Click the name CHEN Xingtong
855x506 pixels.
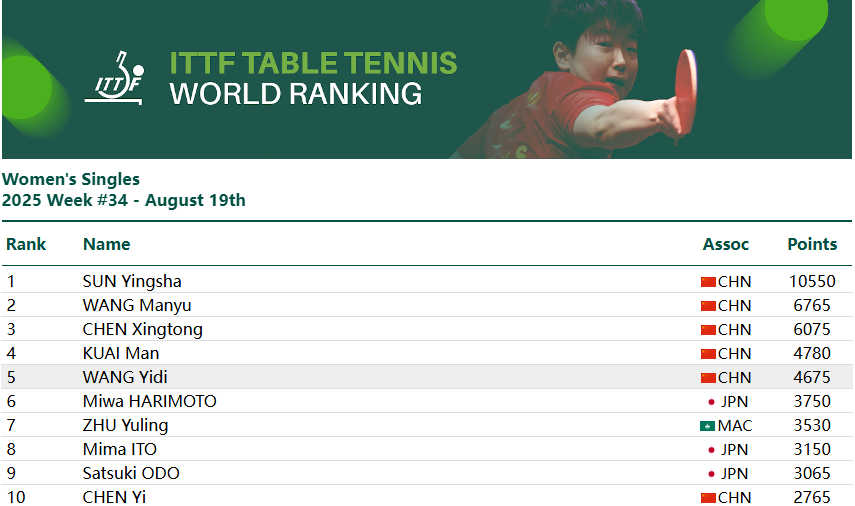(142, 329)
